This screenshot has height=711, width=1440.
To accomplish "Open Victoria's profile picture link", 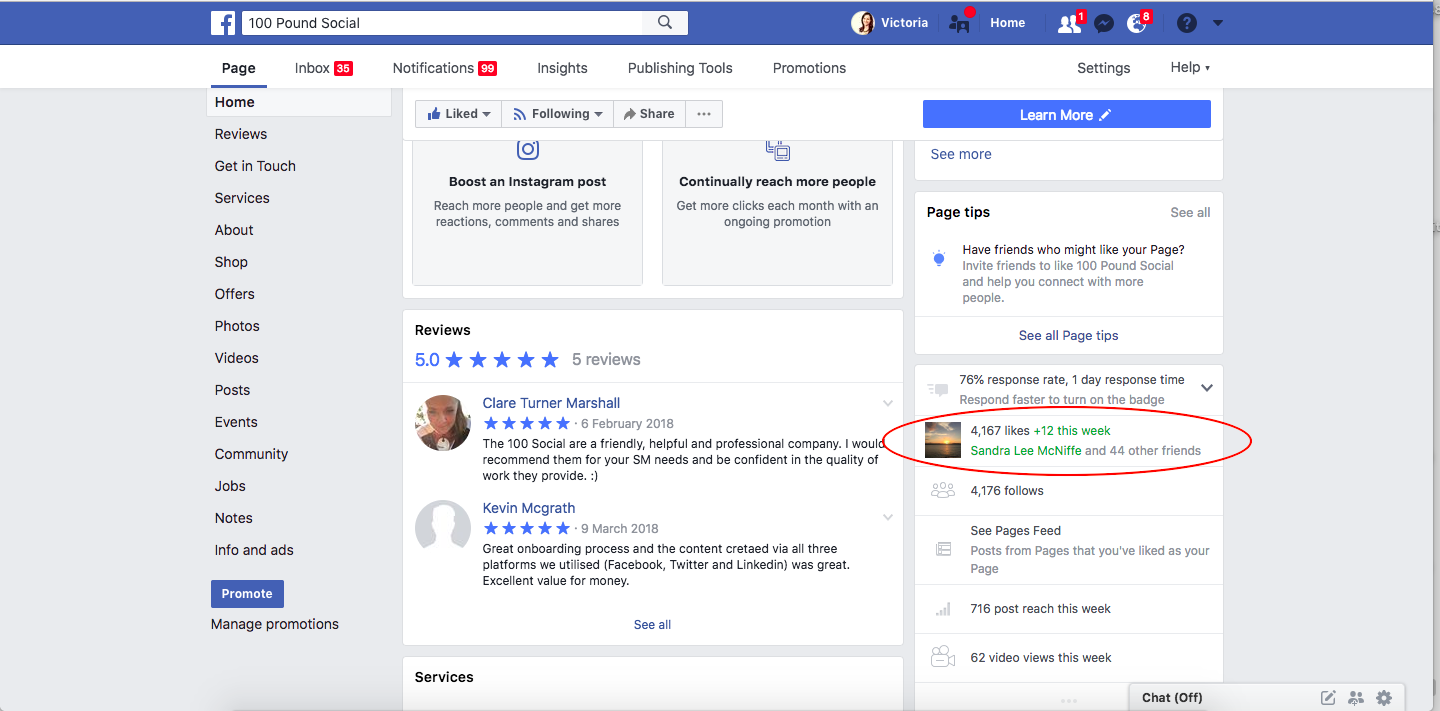I will click(862, 22).
